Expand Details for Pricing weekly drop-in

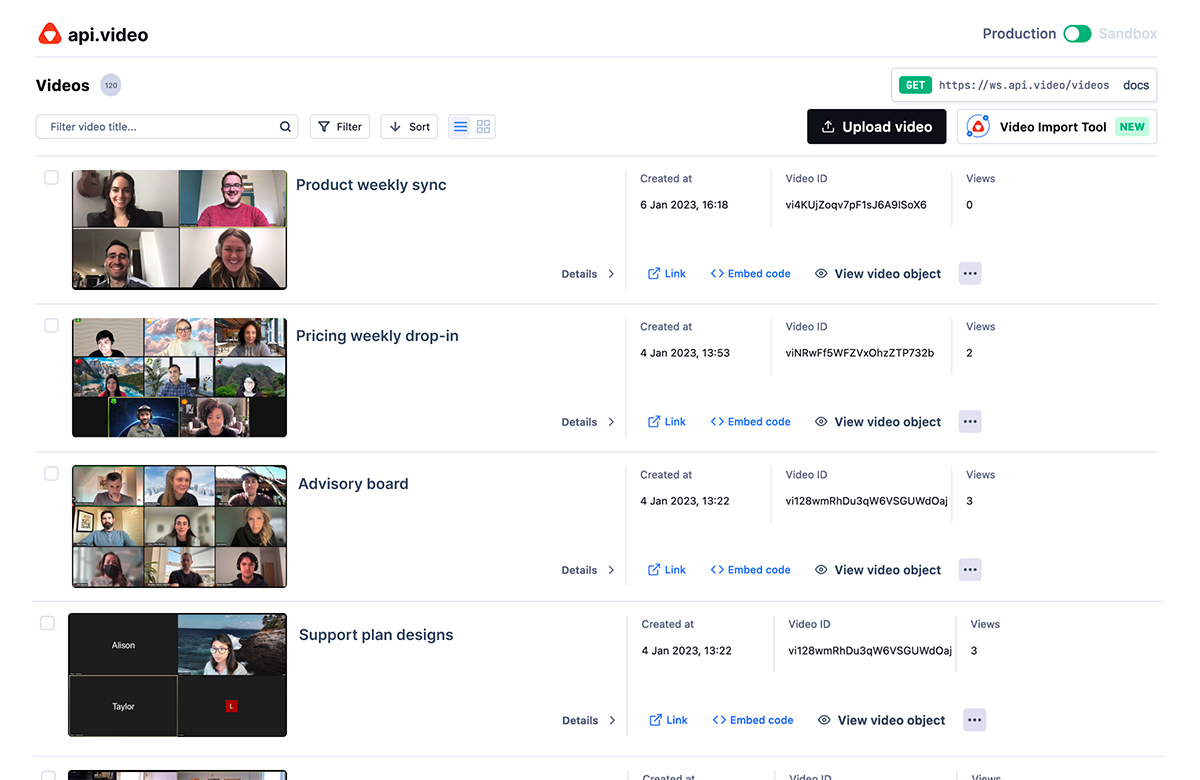[588, 422]
